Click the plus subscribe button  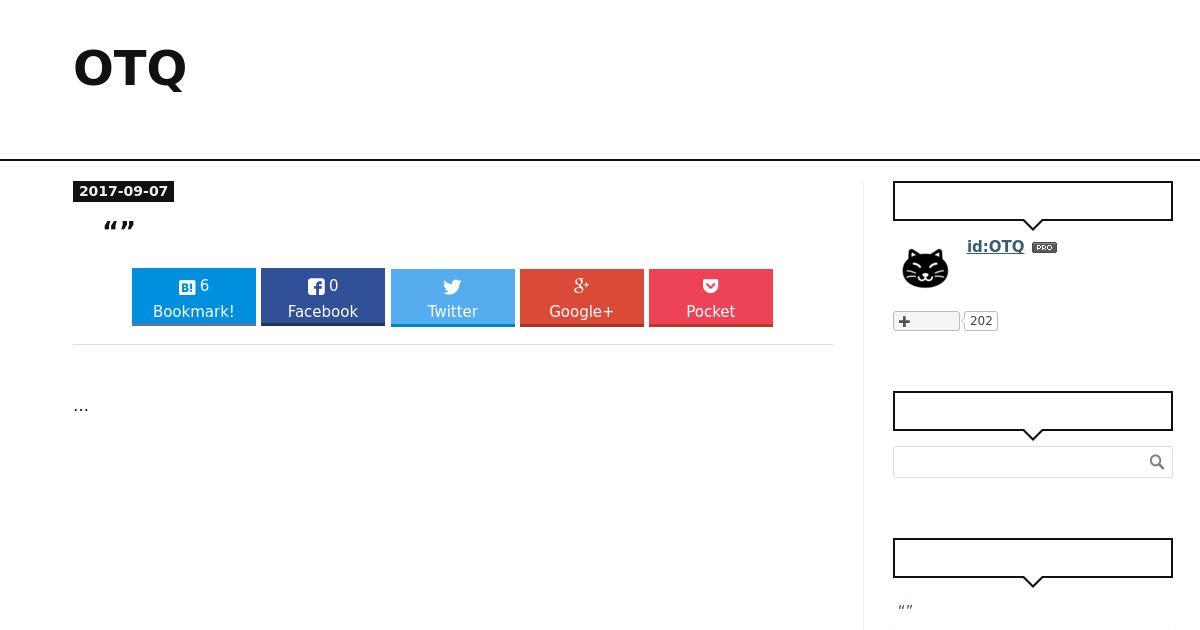(x=926, y=321)
